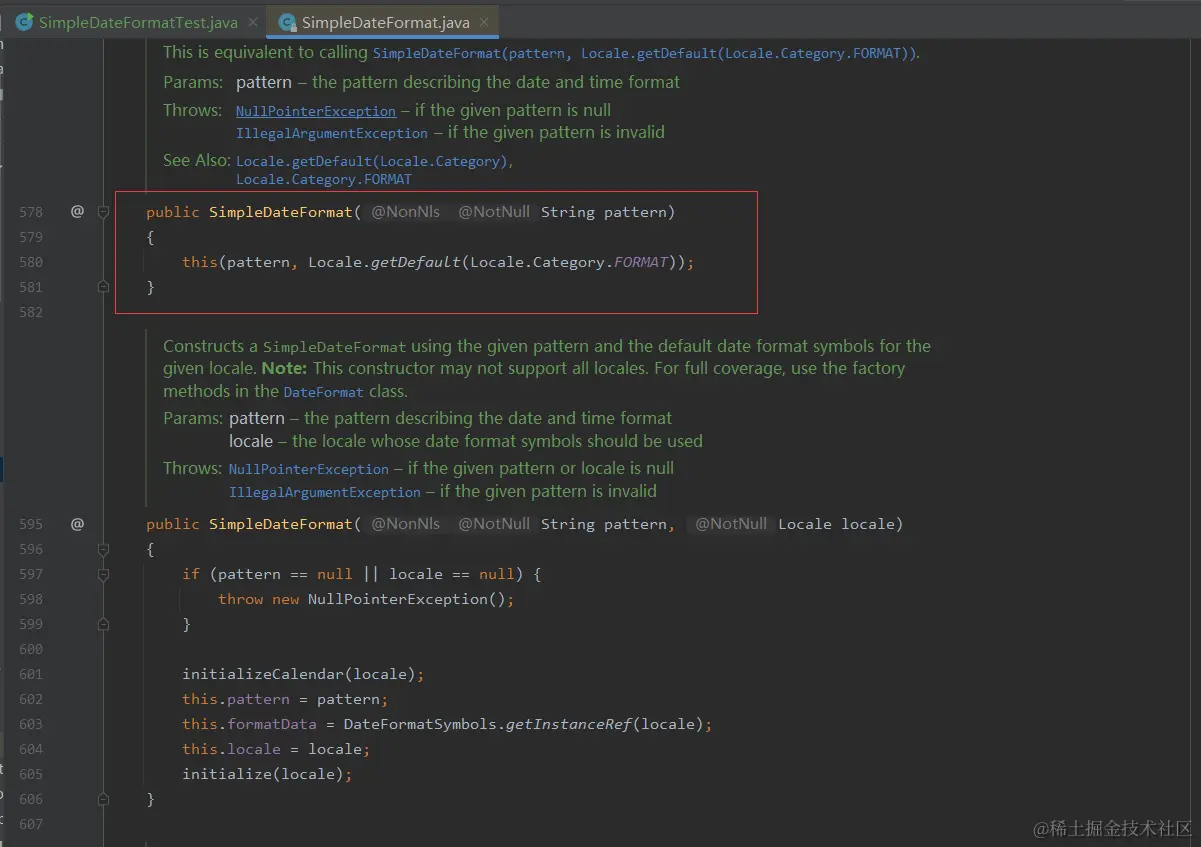Click line number 578 in the gutter
The width and height of the screenshot is (1201, 847).
31,212
